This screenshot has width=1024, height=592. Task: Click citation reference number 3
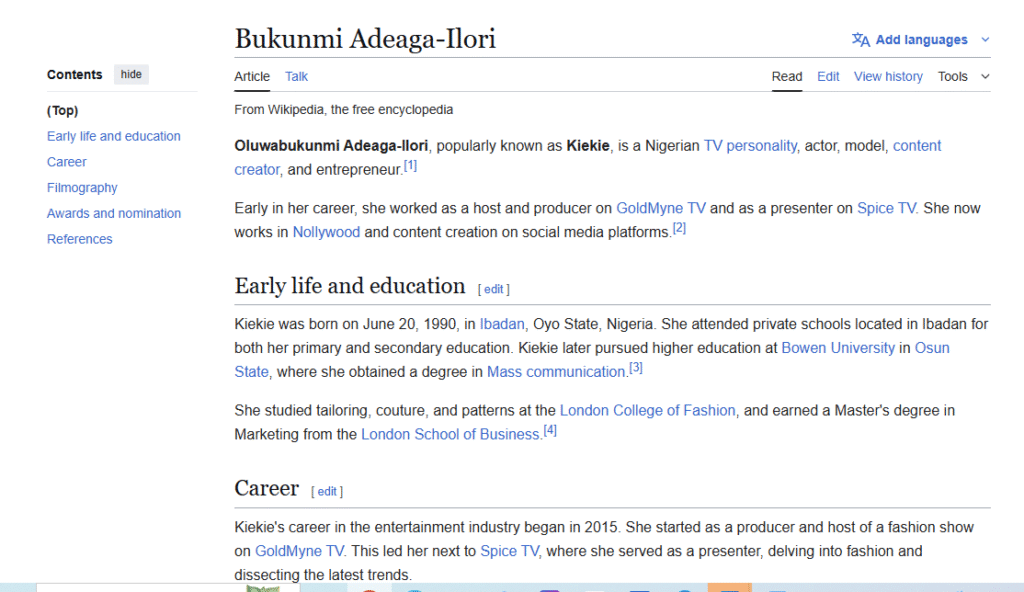pos(635,368)
